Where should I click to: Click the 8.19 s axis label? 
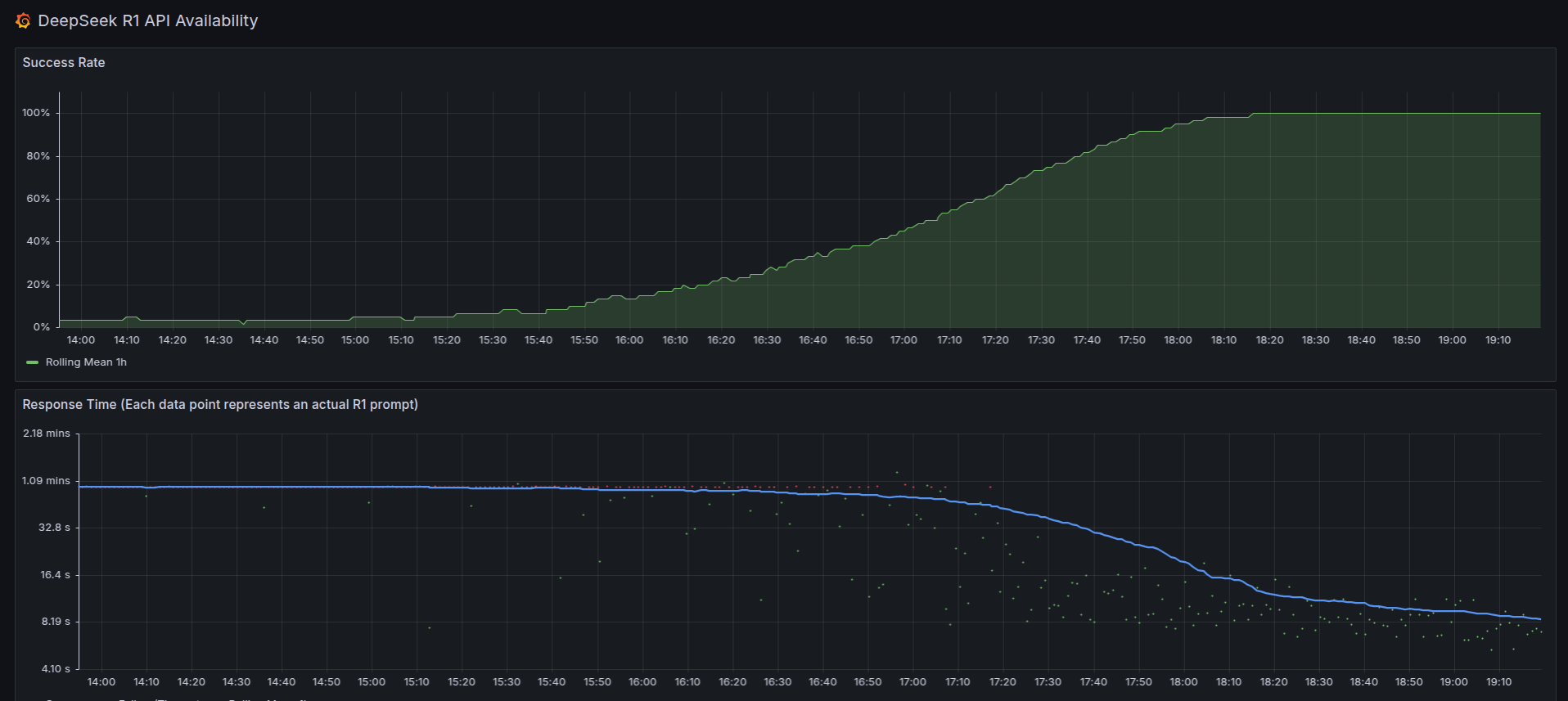pyautogui.click(x=56, y=622)
